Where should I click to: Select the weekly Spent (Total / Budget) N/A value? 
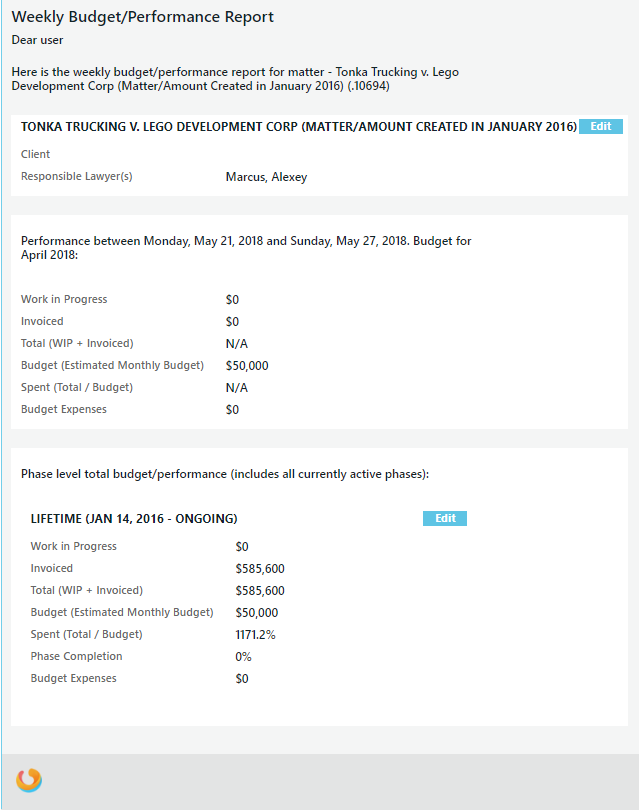tap(236, 388)
